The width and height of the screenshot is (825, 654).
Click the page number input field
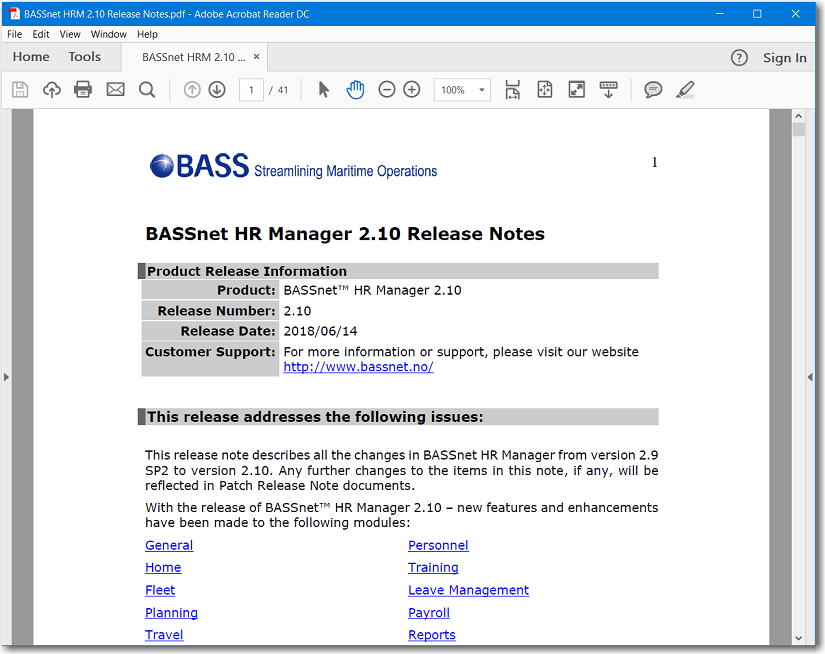point(251,90)
